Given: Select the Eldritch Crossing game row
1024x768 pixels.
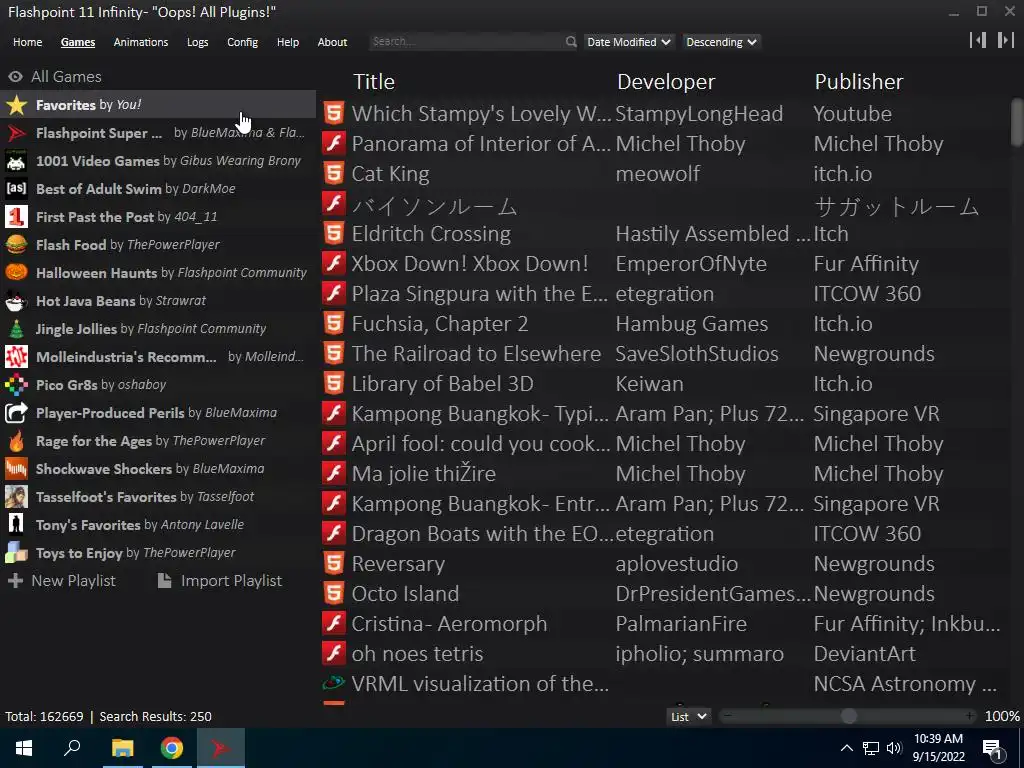Looking at the screenshot, I should click(x=665, y=234).
